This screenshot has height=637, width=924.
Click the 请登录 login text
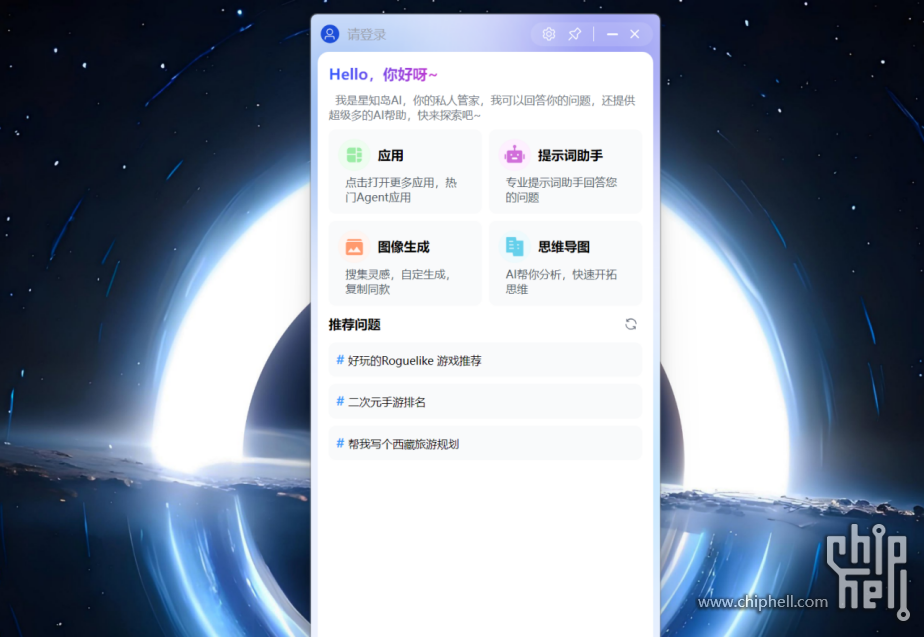click(x=366, y=35)
